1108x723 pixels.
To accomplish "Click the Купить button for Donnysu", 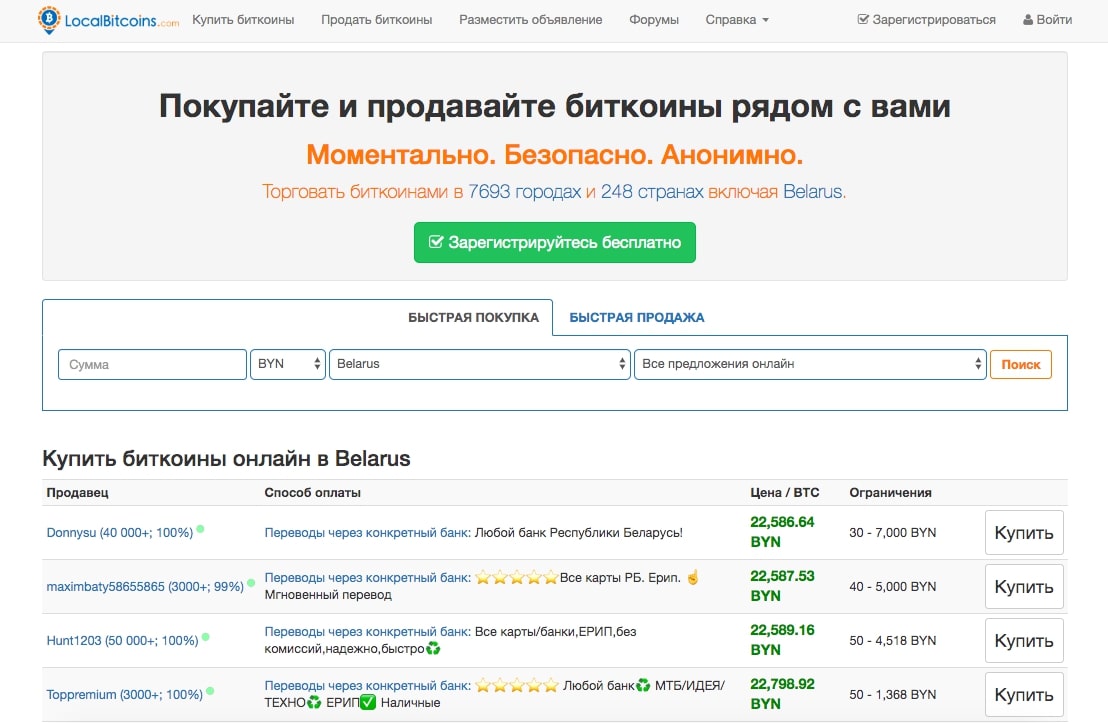I will 1024,533.
